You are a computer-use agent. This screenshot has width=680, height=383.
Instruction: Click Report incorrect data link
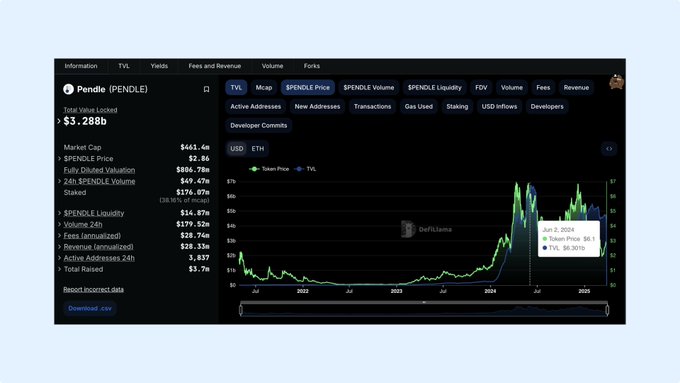click(93, 289)
